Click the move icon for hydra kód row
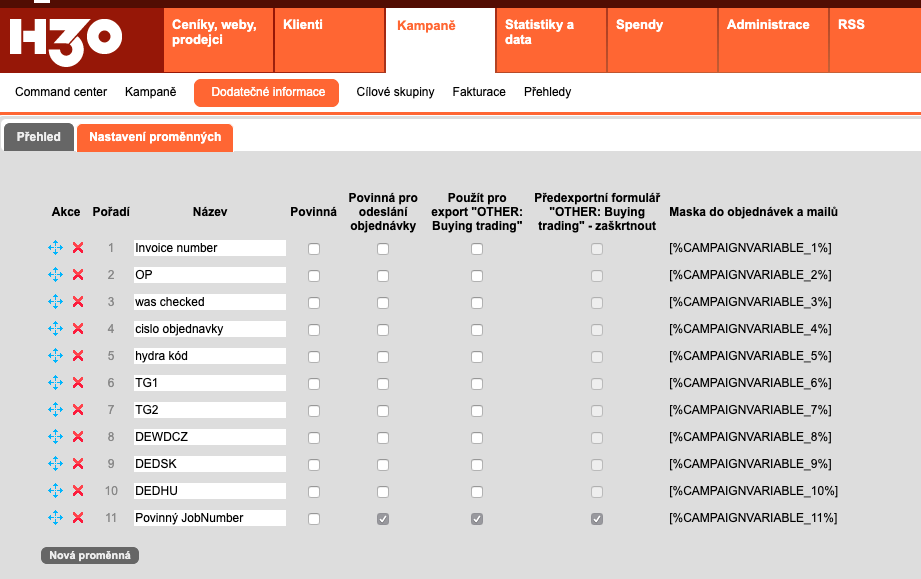Viewport: 921px width, 579px height. (x=55, y=356)
